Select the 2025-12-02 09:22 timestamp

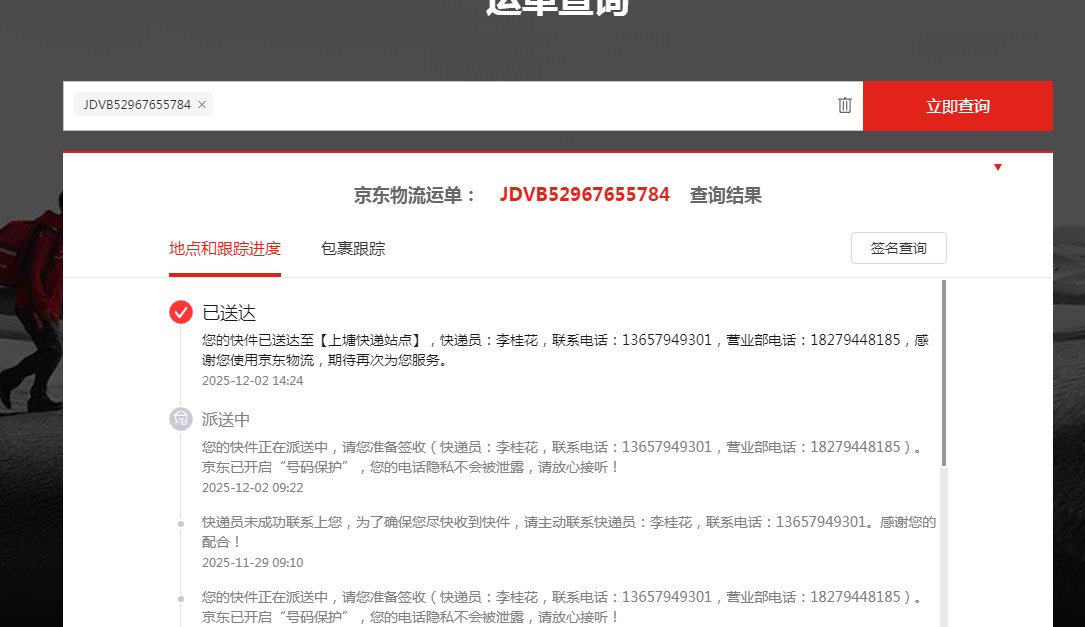click(252, 488)
